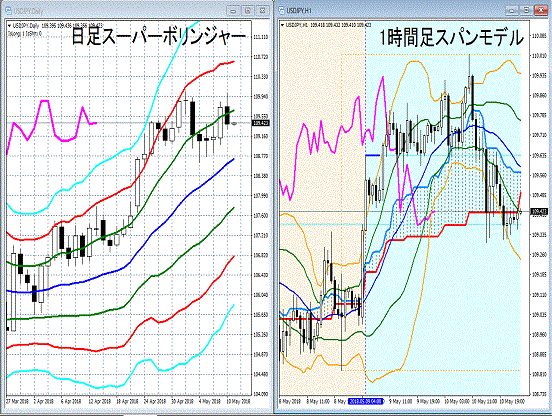
Task: Click the 30 Apr 2018 date label
Action: (x=182, y=401)
